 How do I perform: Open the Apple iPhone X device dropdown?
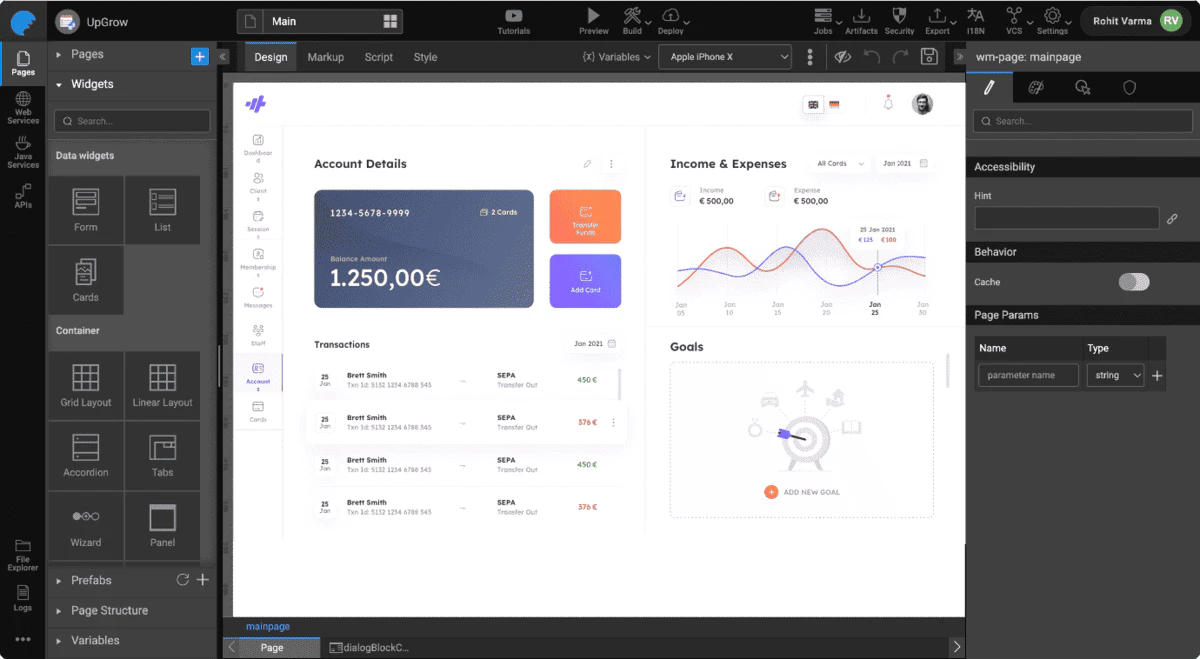(724, 56)
